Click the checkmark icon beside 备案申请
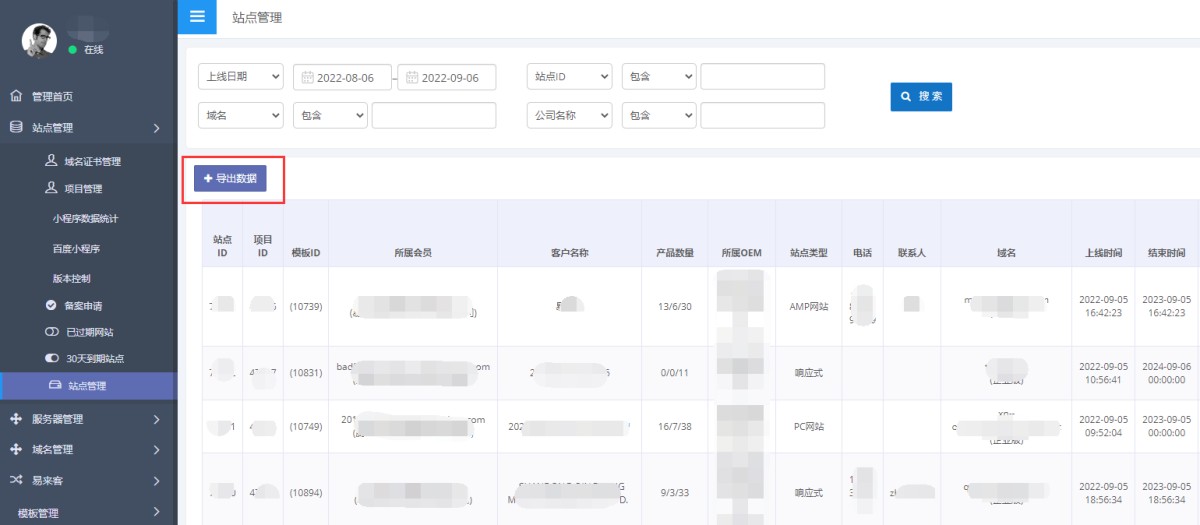The height and width of the screenshot is (525, 1200). [x=51, y=305]
